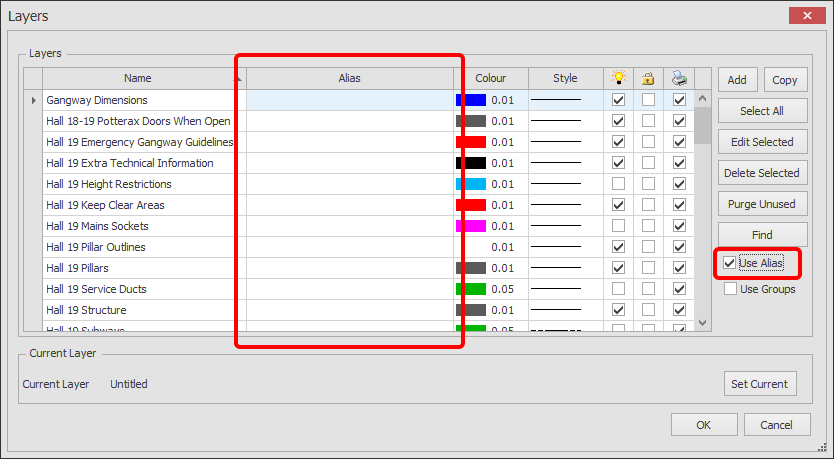Hide Hall 19 Structure layer visibility
Viewport: 834px width, 459px height.
(618, 310)
